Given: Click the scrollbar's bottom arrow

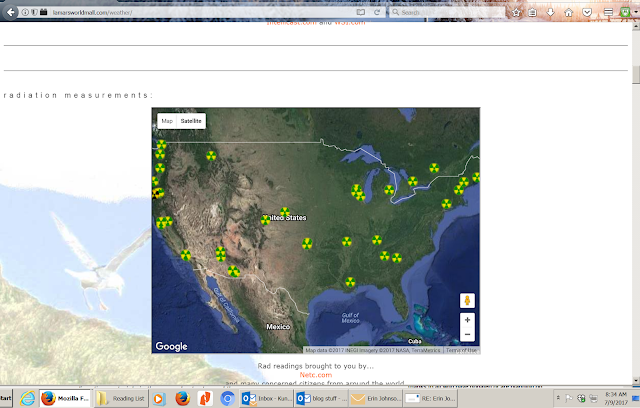Looking at the screenshot, I should 636,380.
